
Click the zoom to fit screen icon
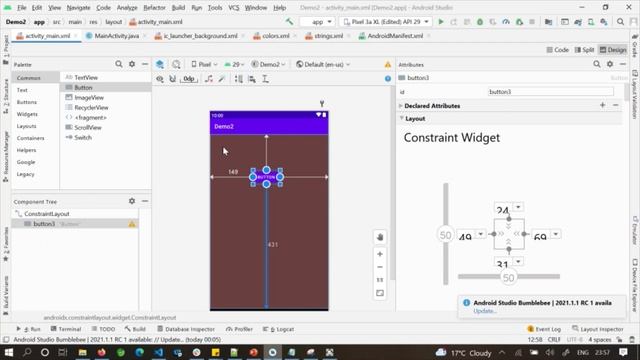tap(380, 293)
